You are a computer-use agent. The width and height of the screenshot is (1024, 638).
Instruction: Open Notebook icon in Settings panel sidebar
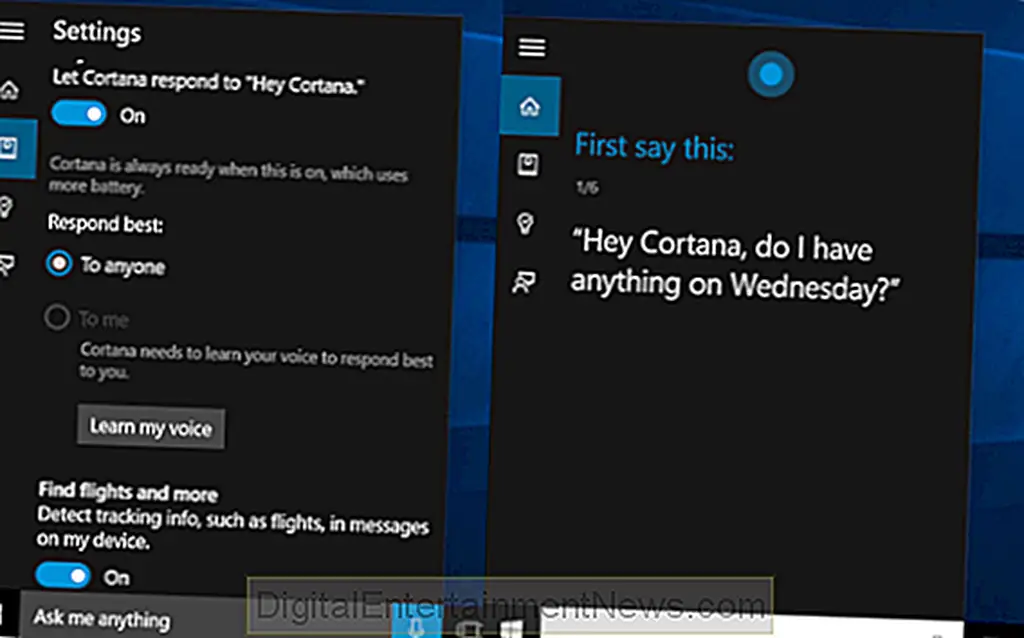tap(8, 148)
